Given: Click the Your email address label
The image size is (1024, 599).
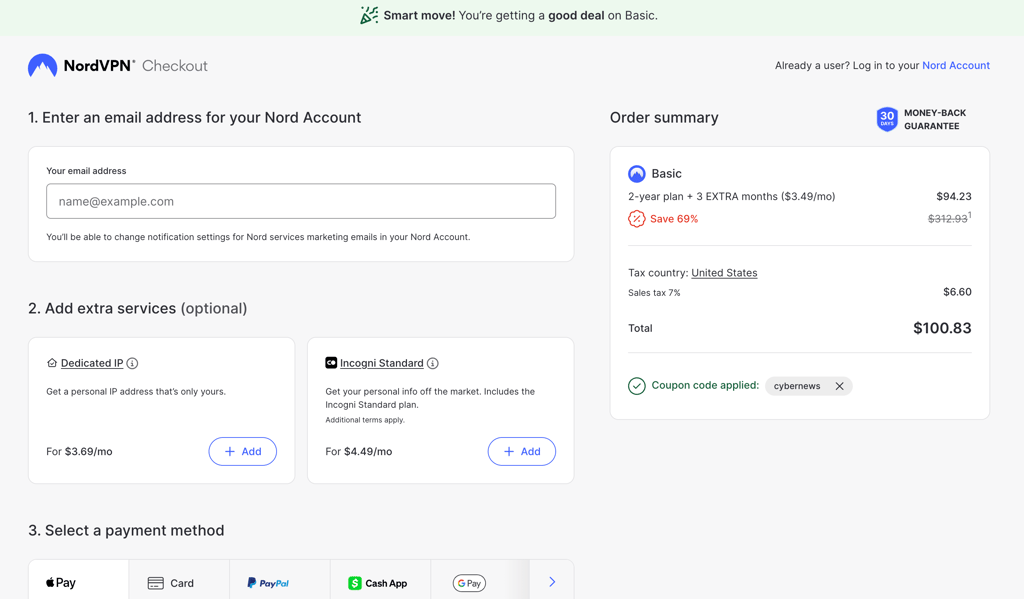Looking at the screenshot, I should [x=86, y=171].
